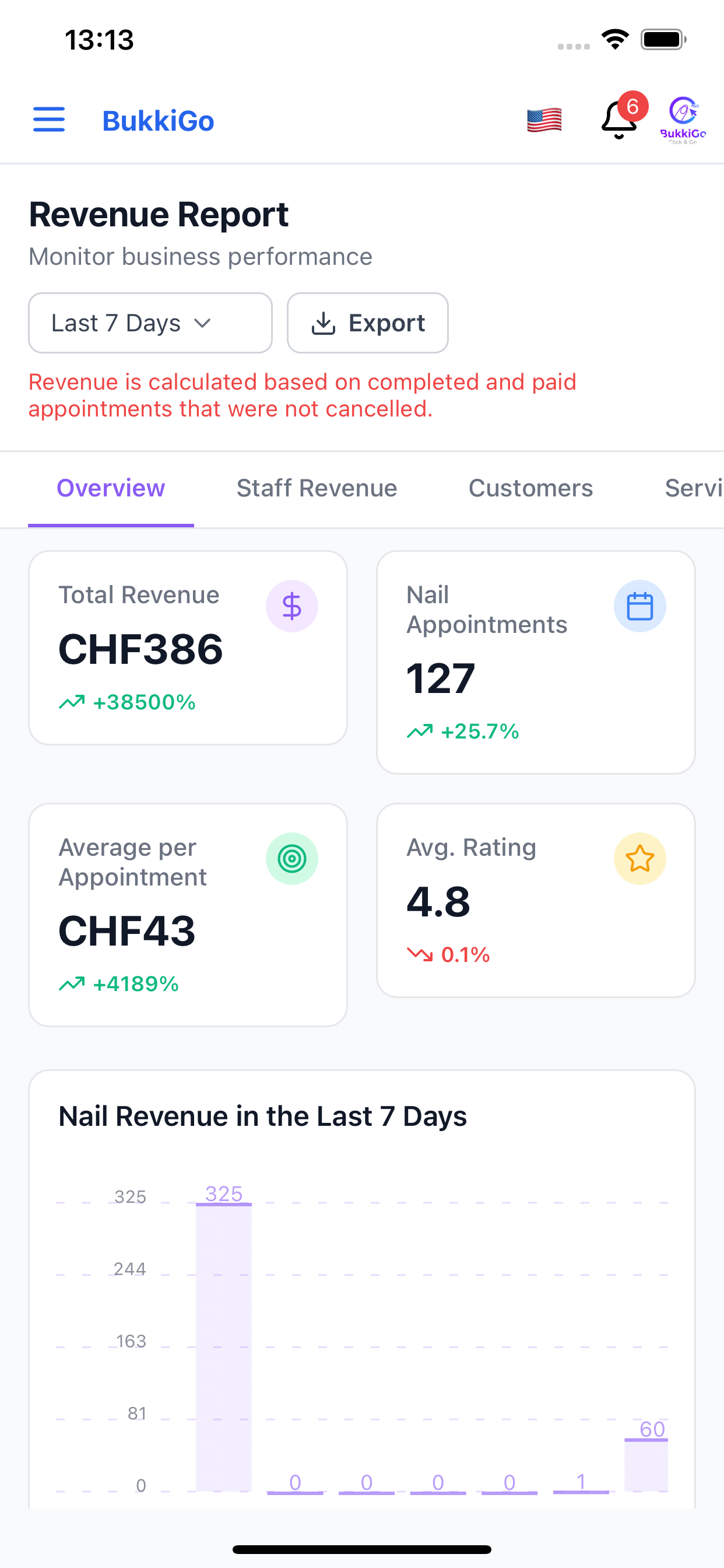Tap the Wi-Fi status icon
Screen dimensions: 724x1568
click(x=615, y=40)
